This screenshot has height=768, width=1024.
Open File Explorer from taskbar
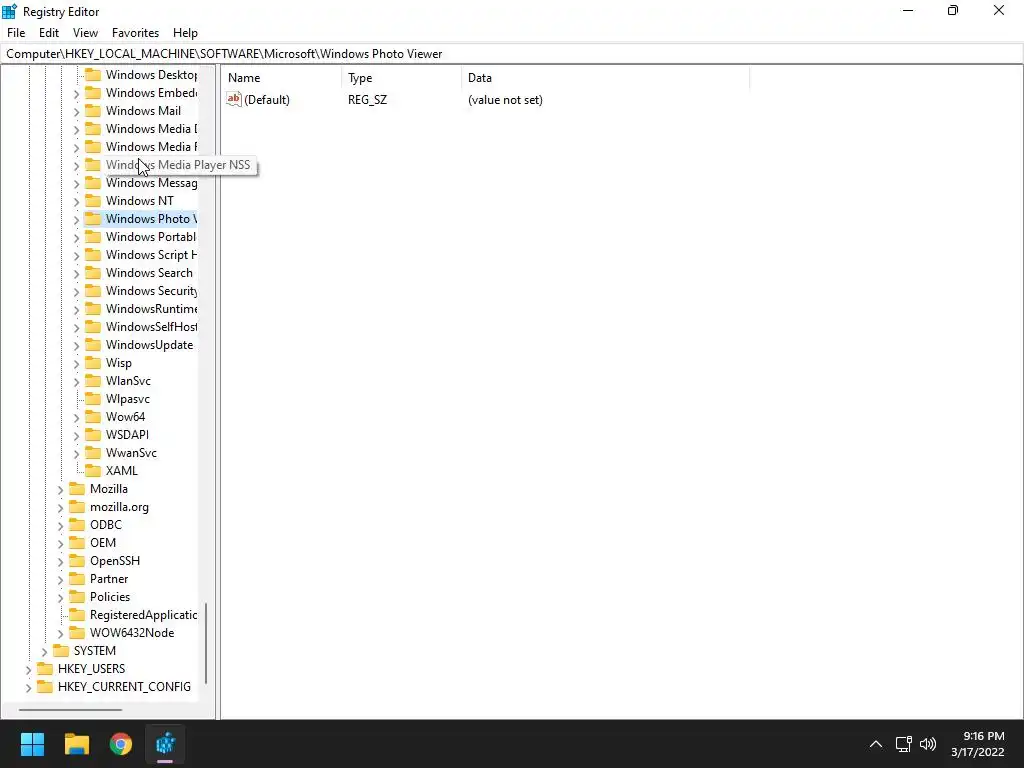(x=77, y=744)
